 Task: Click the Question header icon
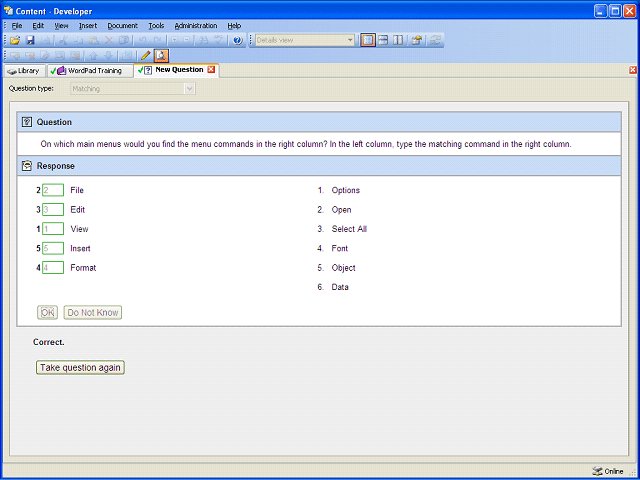click(27, 122)
